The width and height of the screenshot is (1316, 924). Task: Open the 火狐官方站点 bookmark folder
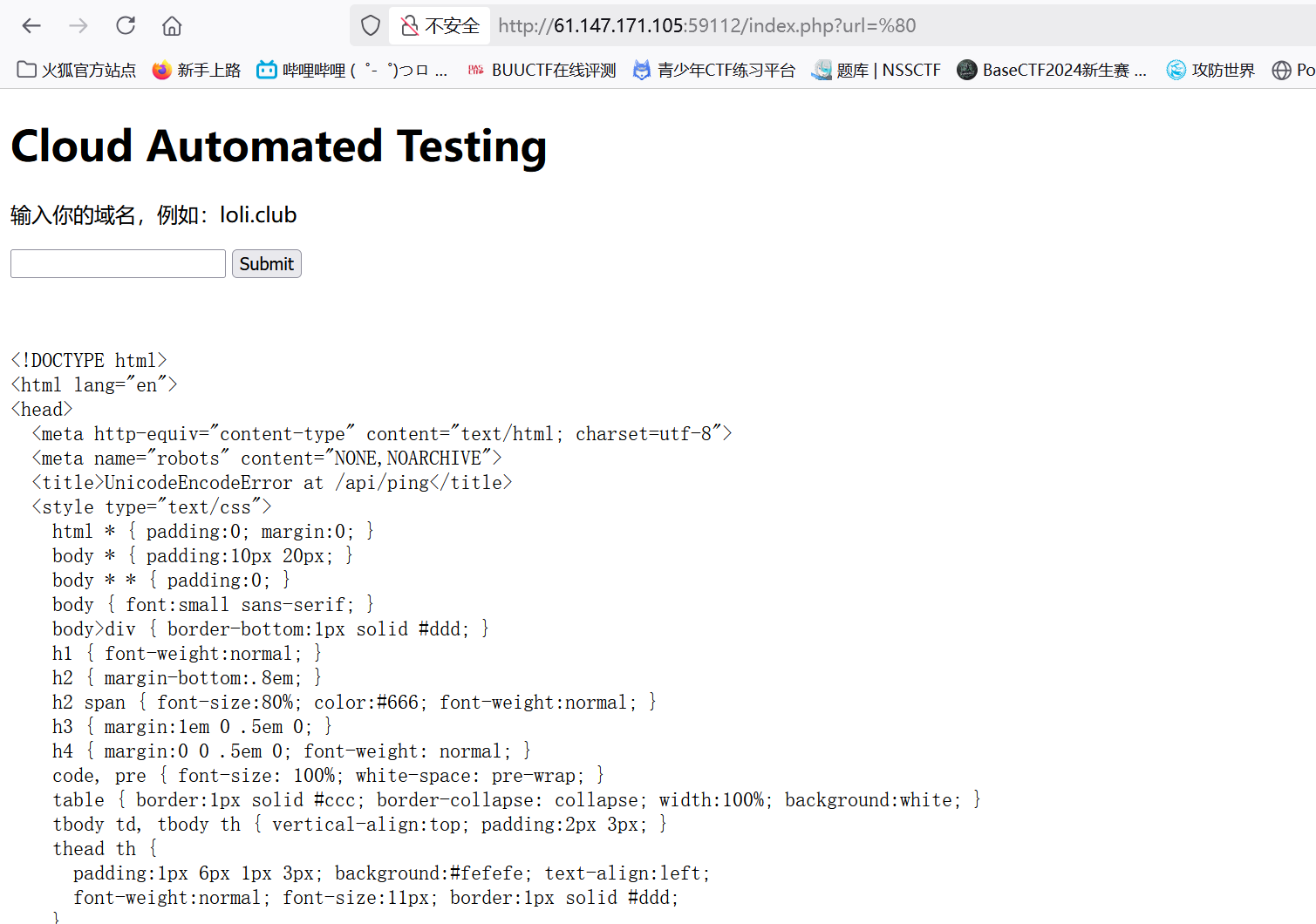(77, 70)
